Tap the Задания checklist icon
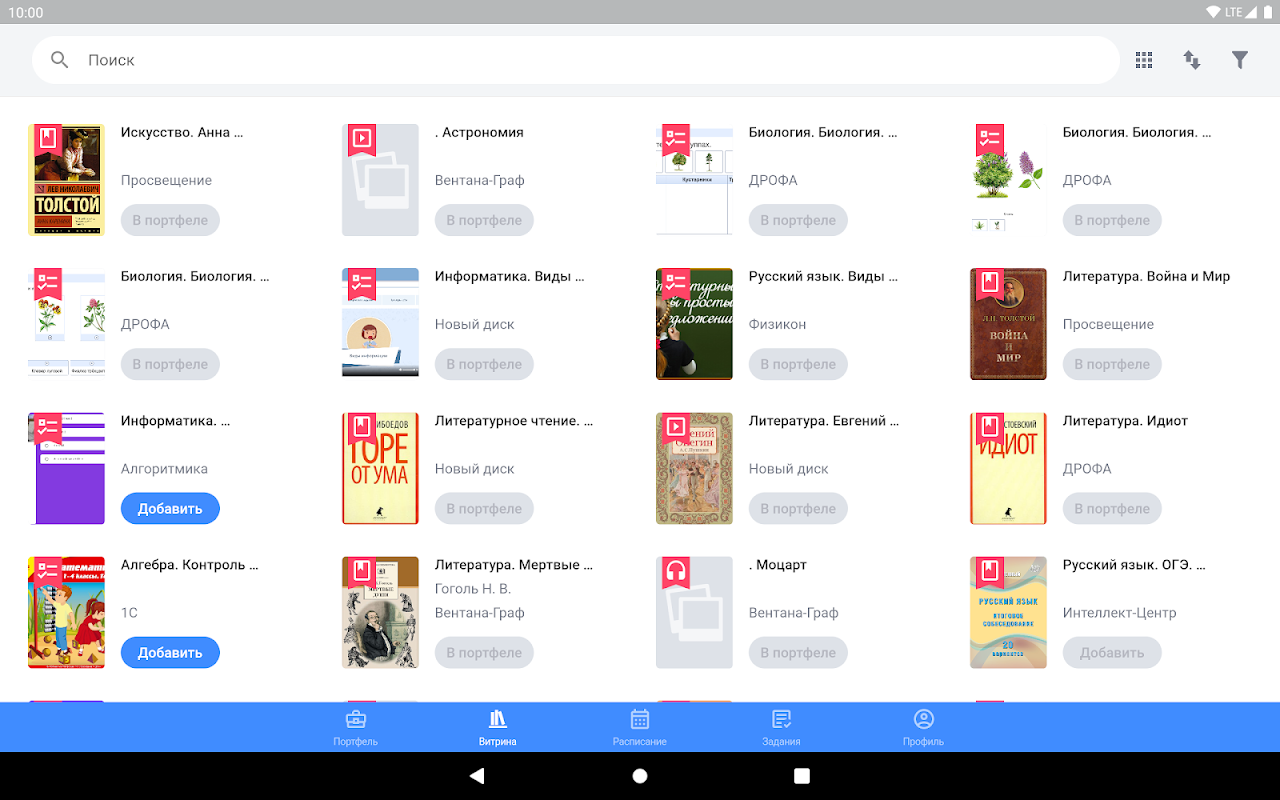Viewport: 1280px width, 800px height. 782,719
